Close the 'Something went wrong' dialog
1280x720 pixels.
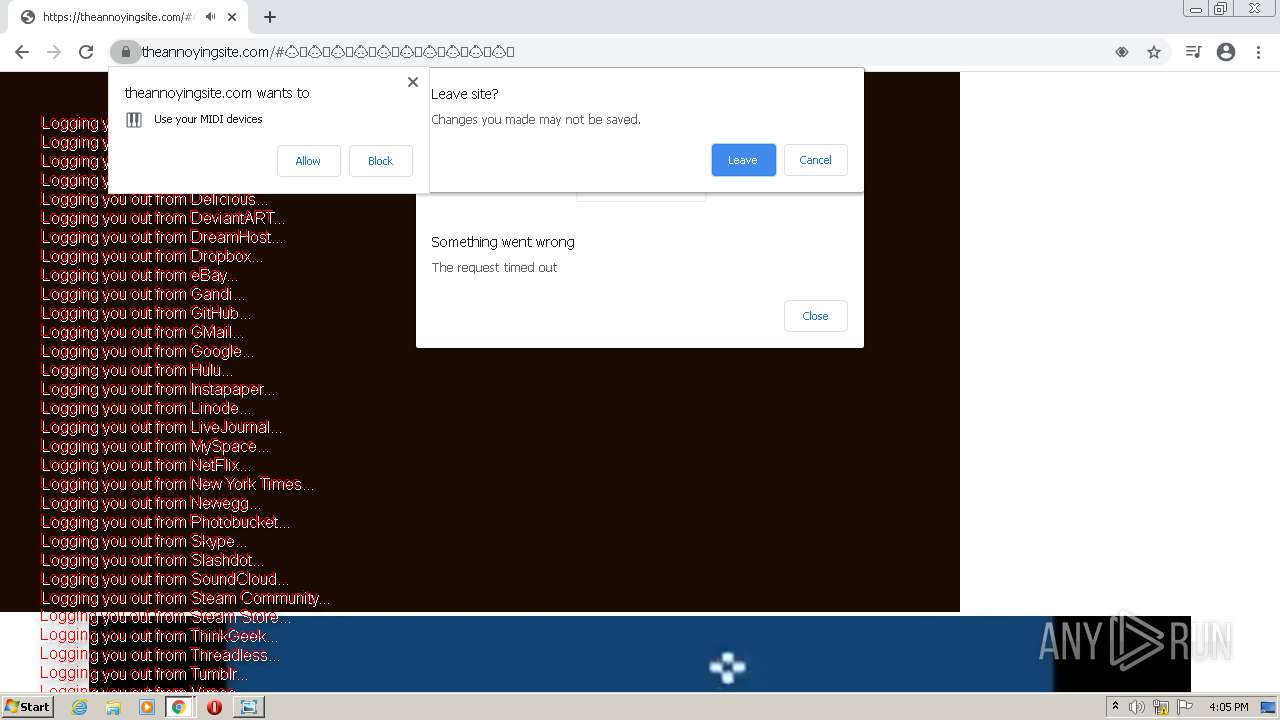pyautogui.click(x=815, y=316)
